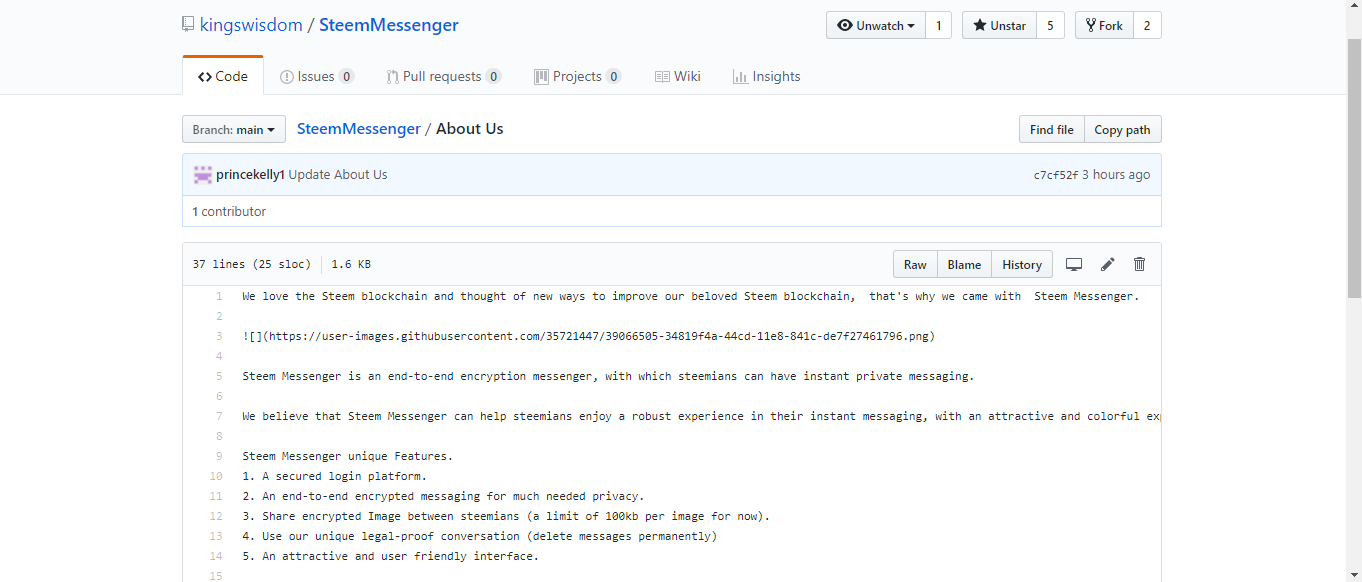Image resolution: width=1362 pixels, height=582 pixels.
Task: Click the 1 contributor text
Action: [x=229, y=211]
